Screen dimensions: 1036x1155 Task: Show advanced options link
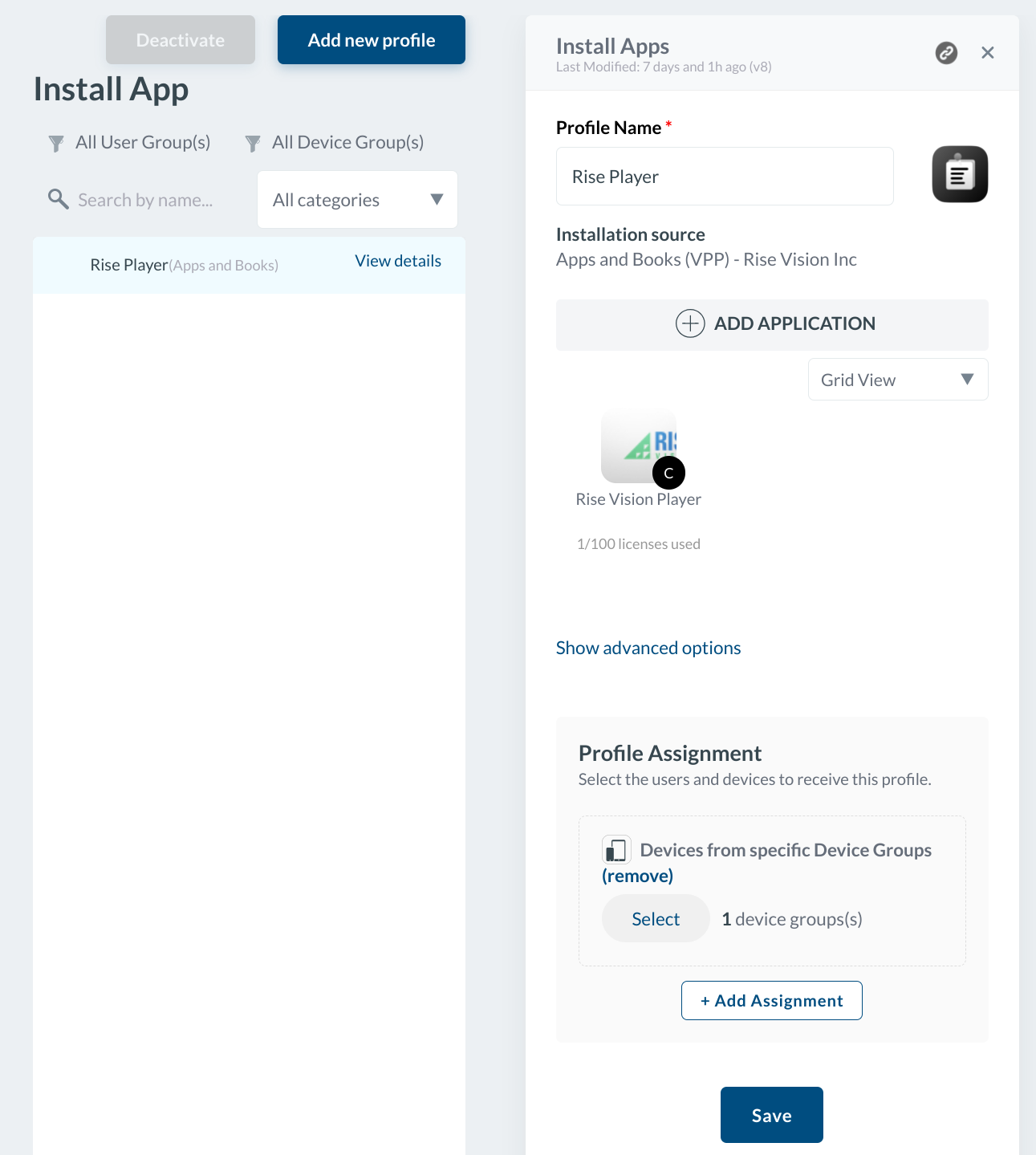tap(648, 648)
